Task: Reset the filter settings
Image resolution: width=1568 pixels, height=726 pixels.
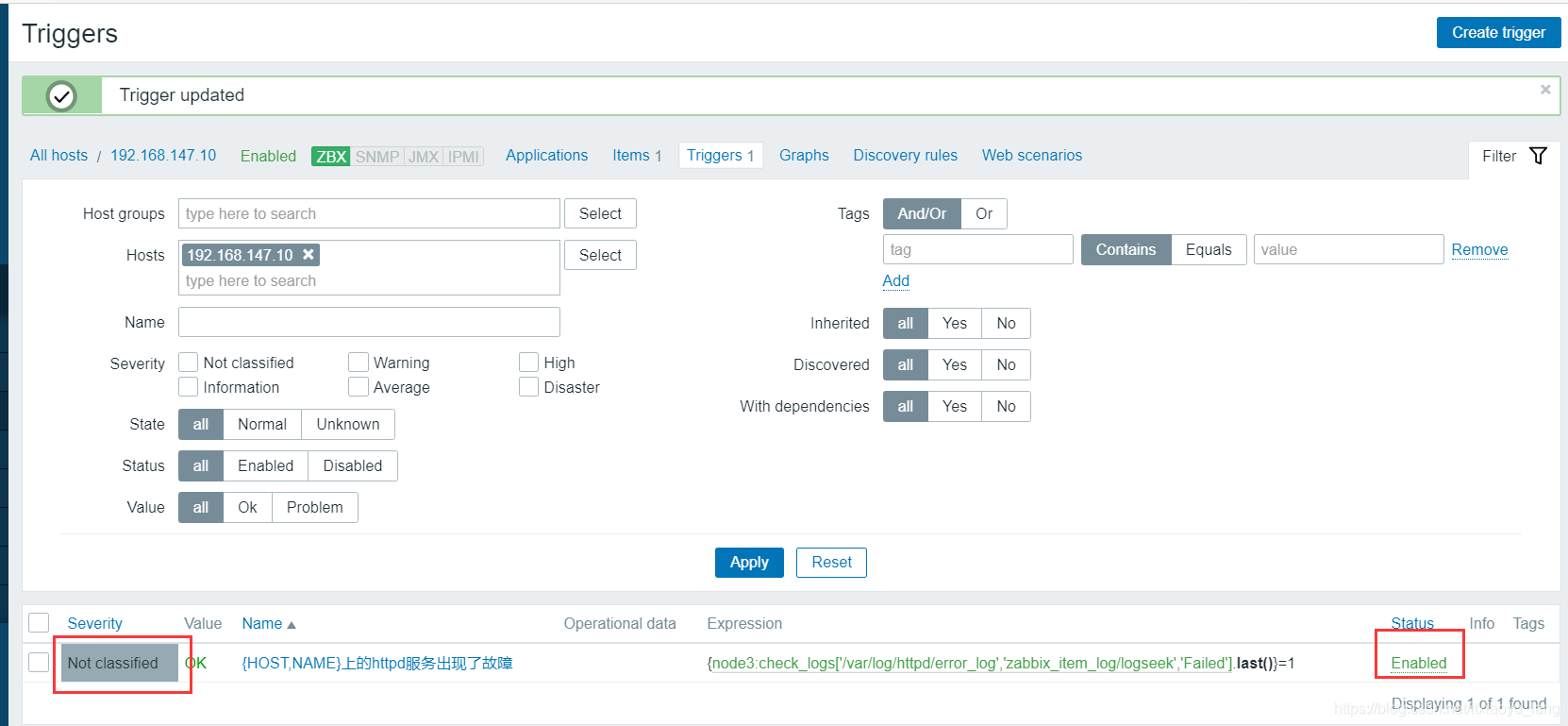Action: [831, 562]
